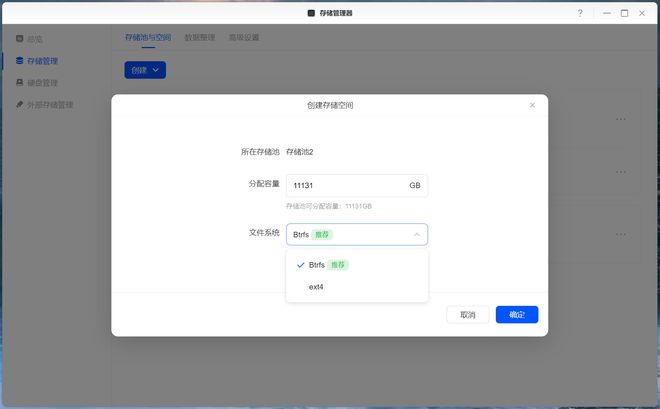Image resolution: width=660 pixels, height=409 pixels.
Task: Click the bottom three-dots more options icon
Action: pyautogui.click(x=620, y=236)
